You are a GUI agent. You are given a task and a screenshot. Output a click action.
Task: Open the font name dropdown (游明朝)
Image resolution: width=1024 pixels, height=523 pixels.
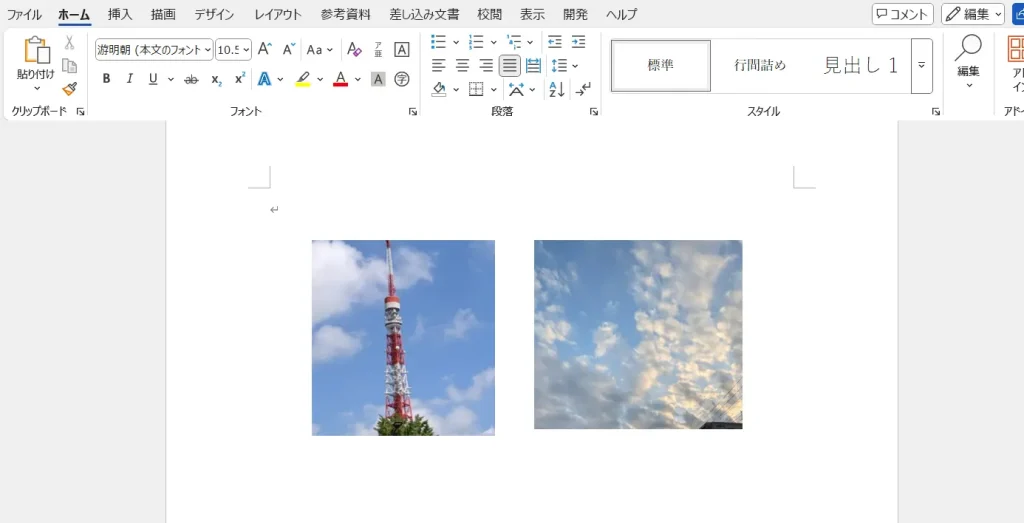point(154,50)
